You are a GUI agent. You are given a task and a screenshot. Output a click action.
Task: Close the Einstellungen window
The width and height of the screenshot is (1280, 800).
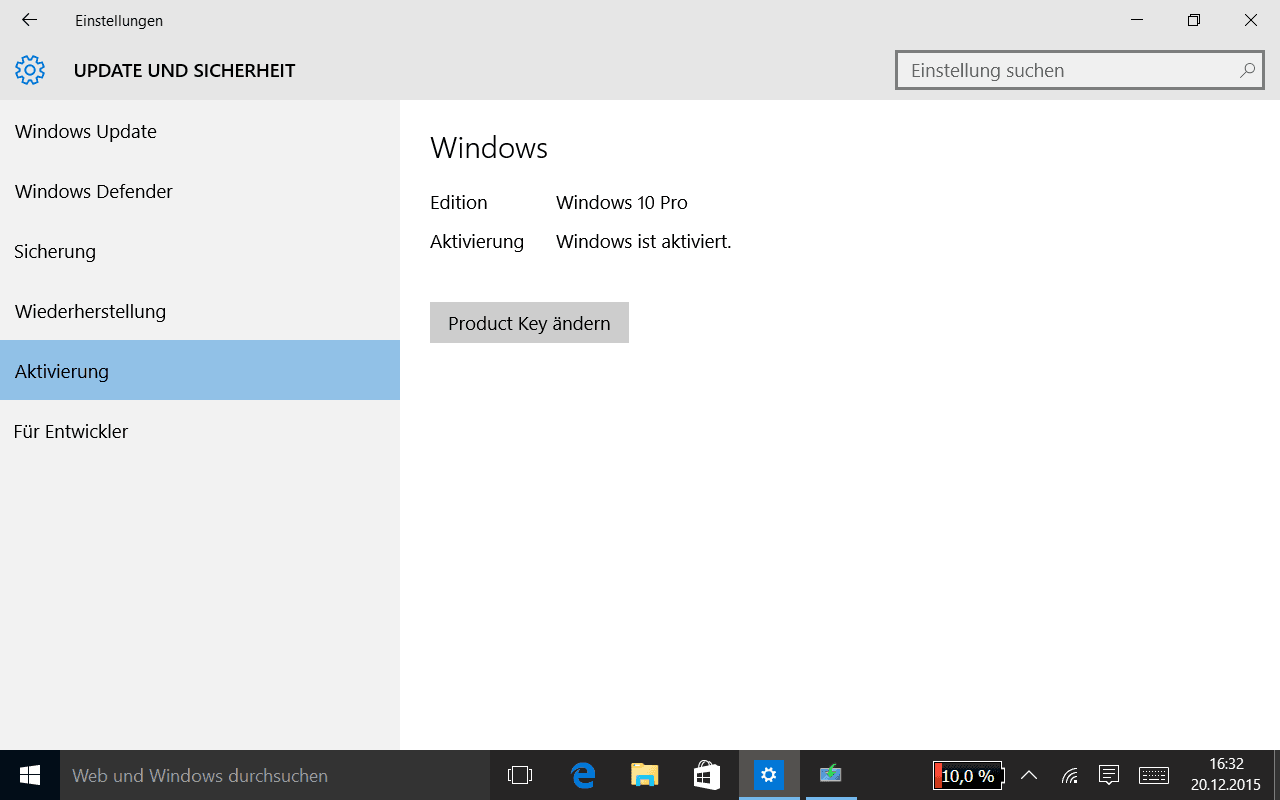click(x=1251, y=20)
